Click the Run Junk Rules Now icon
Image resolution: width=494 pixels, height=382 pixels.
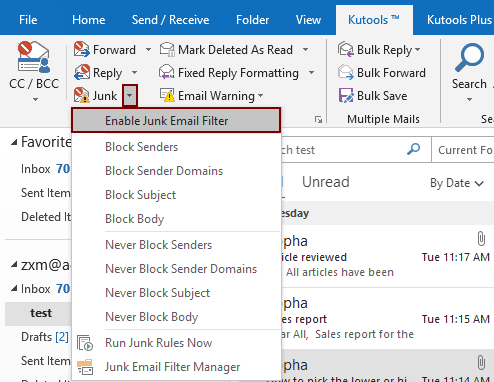pyautogui.click(x=85, y=343)
